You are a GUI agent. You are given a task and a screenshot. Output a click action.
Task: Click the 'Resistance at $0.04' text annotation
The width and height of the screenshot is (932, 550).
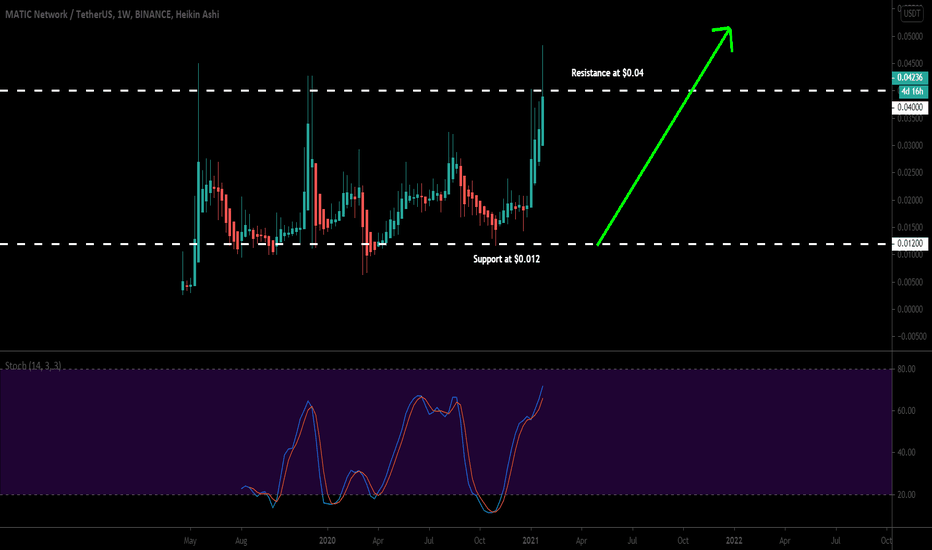[607, 73]
